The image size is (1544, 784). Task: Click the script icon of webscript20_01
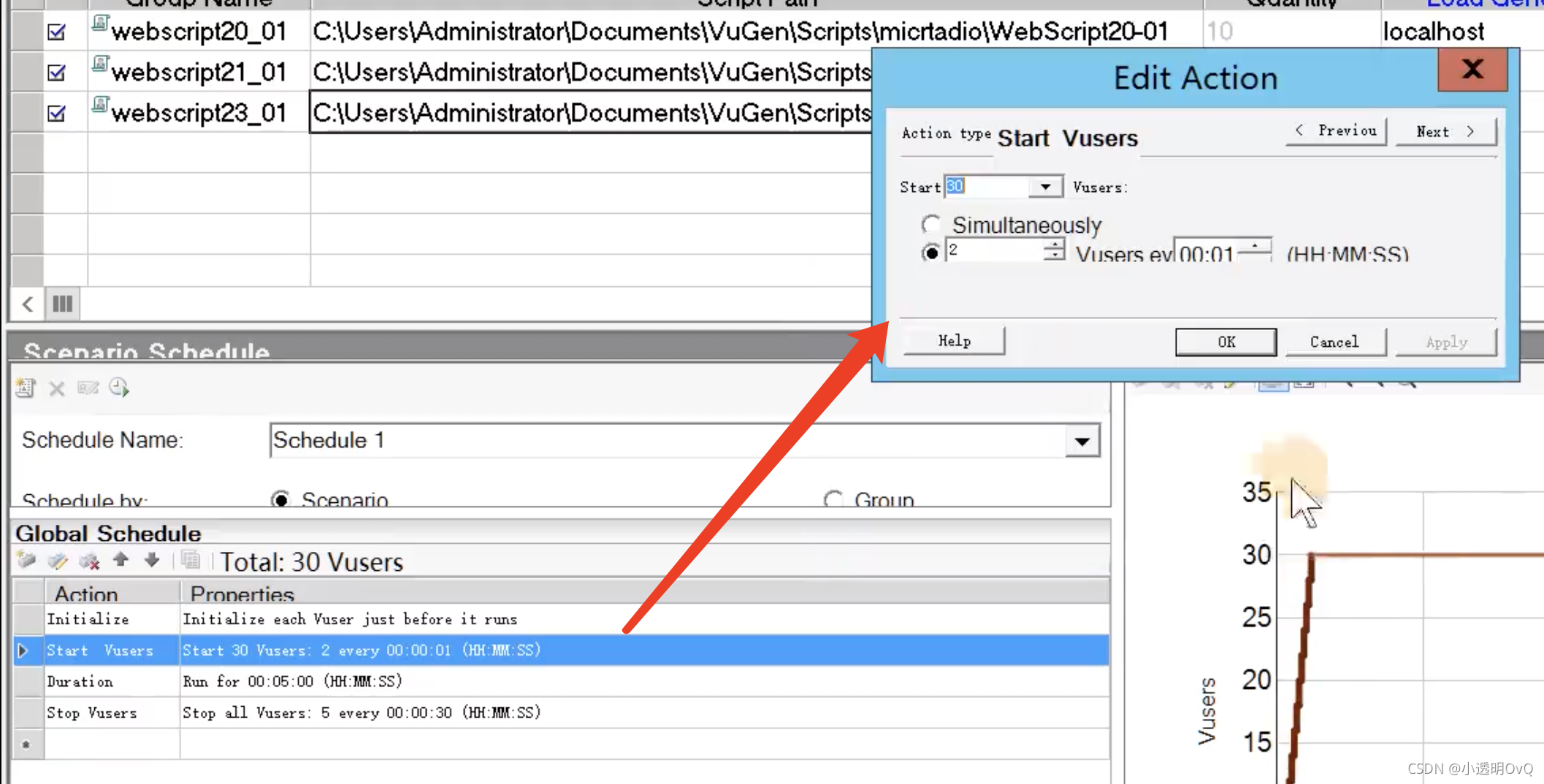coord(100,25)
